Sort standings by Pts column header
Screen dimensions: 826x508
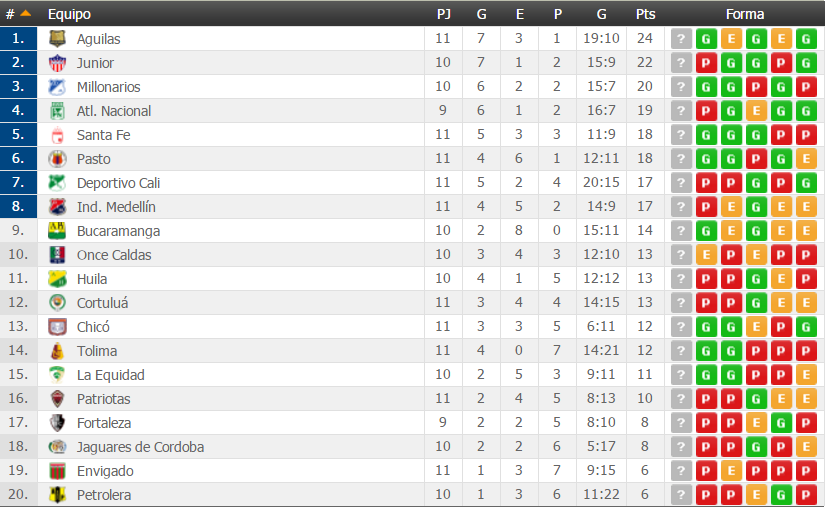coord(645,14)
